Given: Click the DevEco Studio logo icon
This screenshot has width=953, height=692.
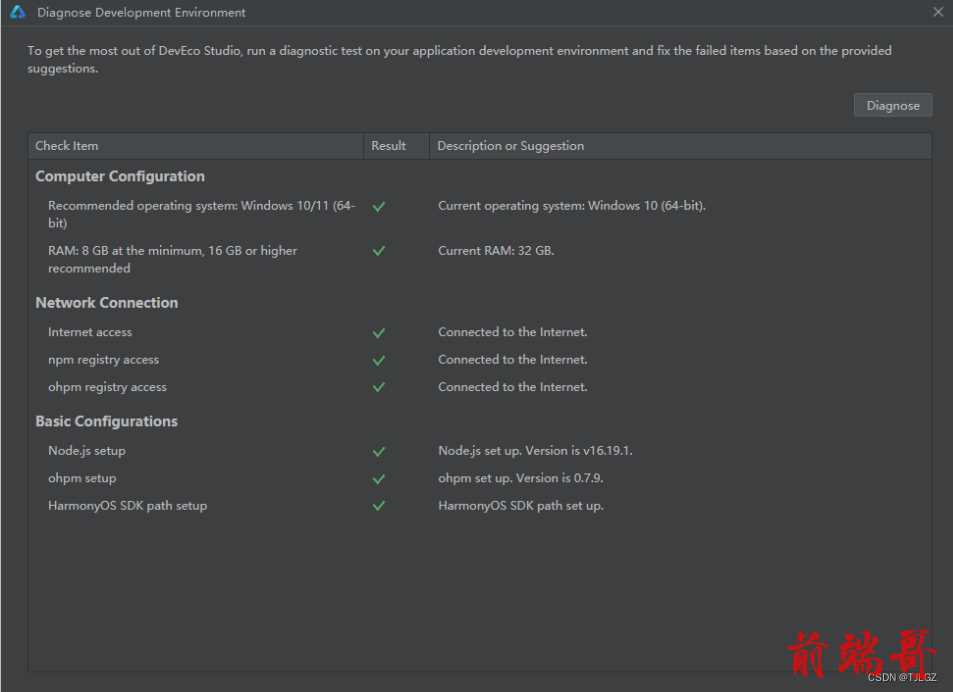Looking at the screenshot, I should coord(18,12).
